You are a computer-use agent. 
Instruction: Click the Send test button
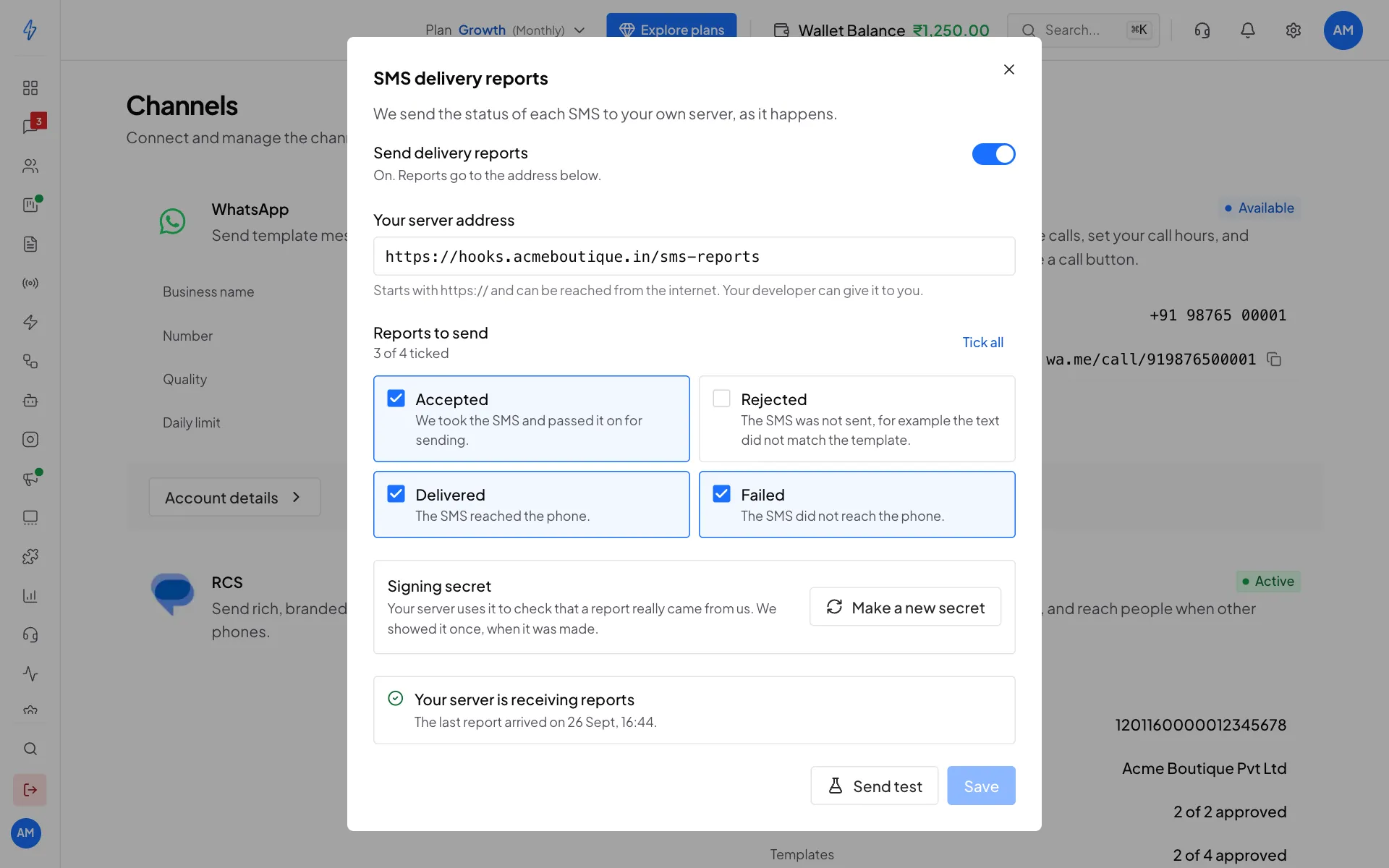(874, 786)
